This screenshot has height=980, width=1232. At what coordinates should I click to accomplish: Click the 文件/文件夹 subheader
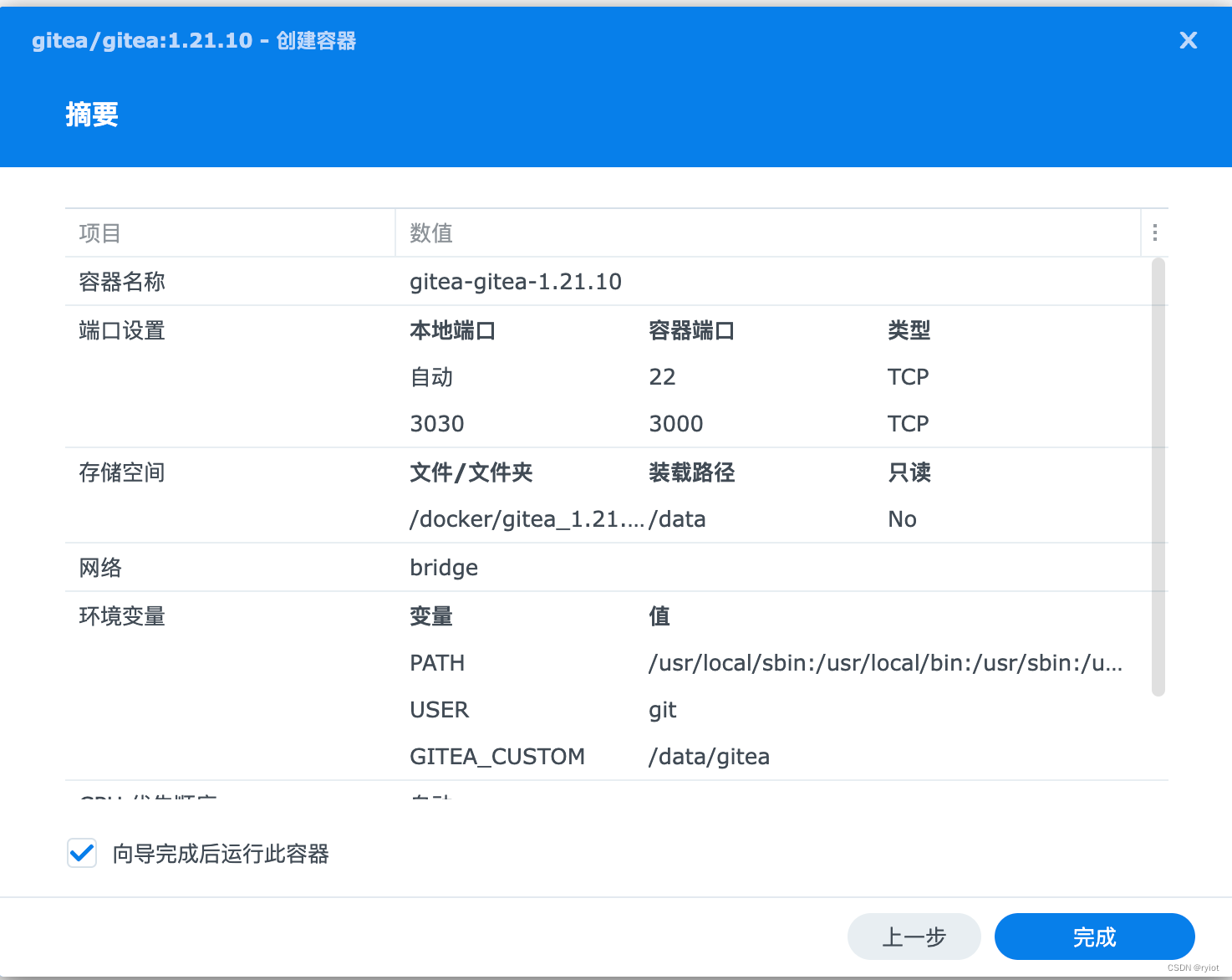[471, 472]
